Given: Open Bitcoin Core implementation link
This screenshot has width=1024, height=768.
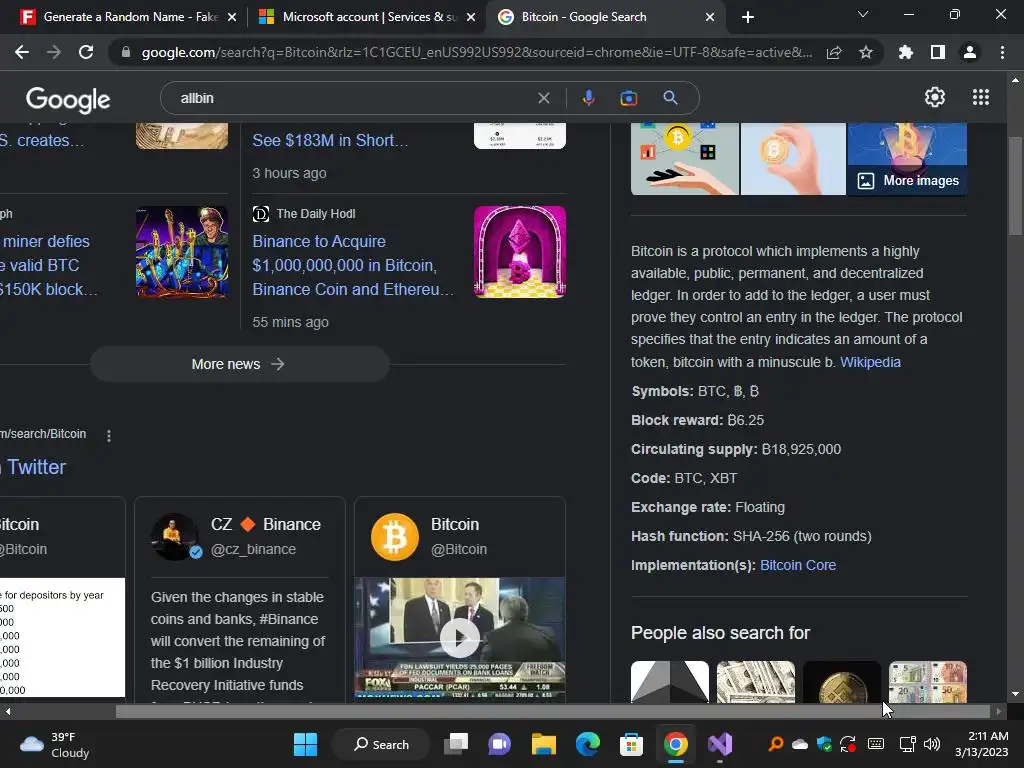Looking at the screenshot, I should 798,565.
